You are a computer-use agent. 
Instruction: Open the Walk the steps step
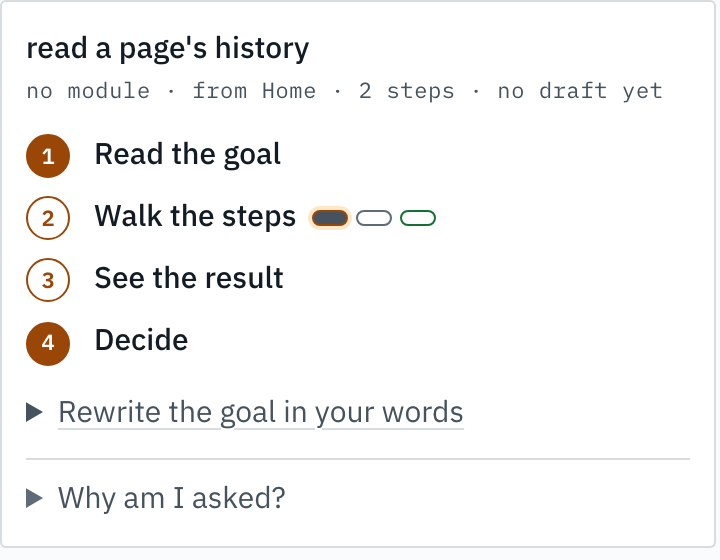pyautogui.click(x=195, y=216)
